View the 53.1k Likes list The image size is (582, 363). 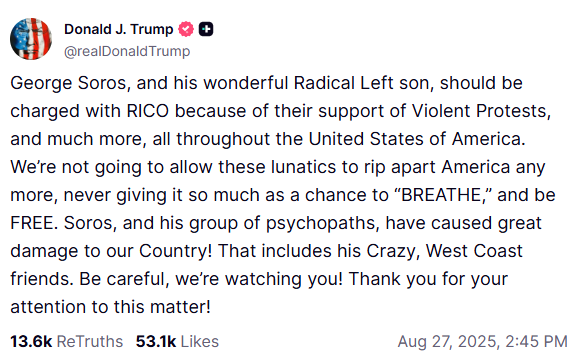point(177,341)
